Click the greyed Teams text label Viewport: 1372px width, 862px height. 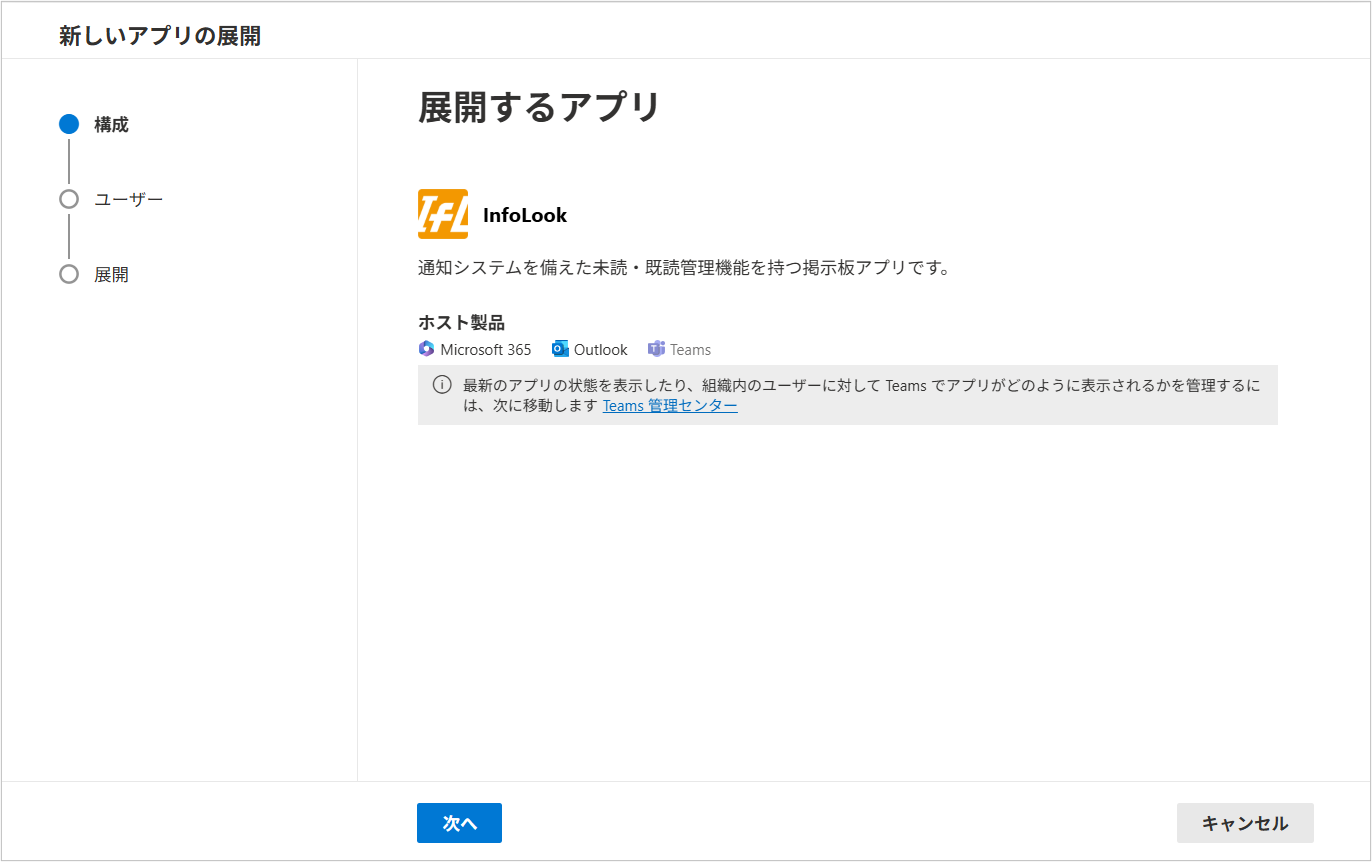[x=690, y=350]
